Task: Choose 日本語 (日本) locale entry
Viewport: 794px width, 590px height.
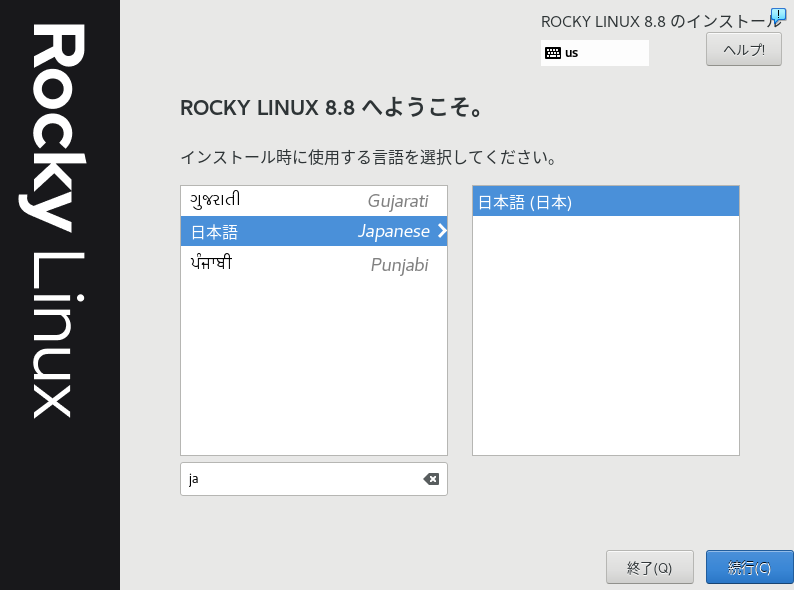Action: click(x=606, y=202)
